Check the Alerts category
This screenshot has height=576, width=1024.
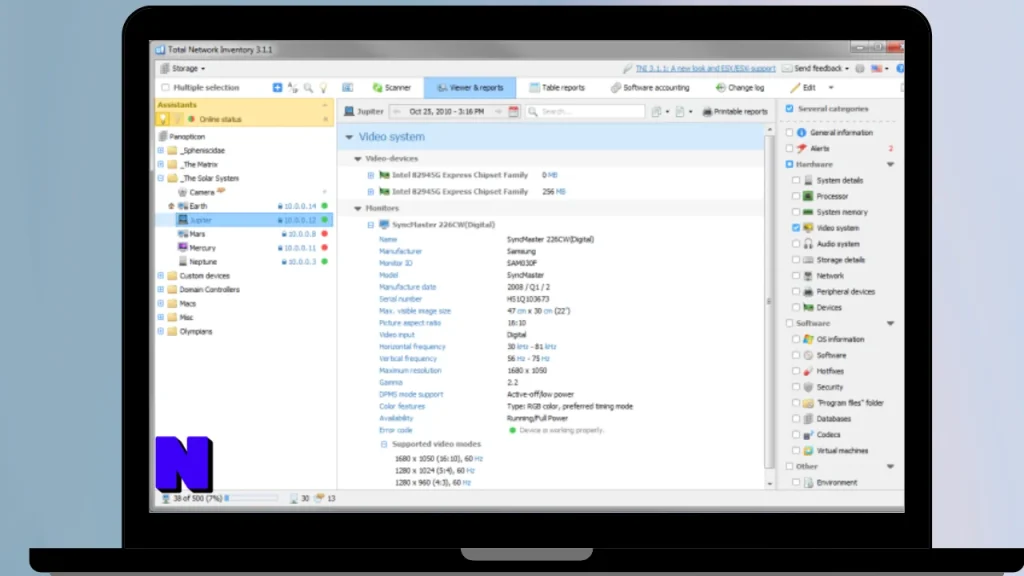point(790,149)
